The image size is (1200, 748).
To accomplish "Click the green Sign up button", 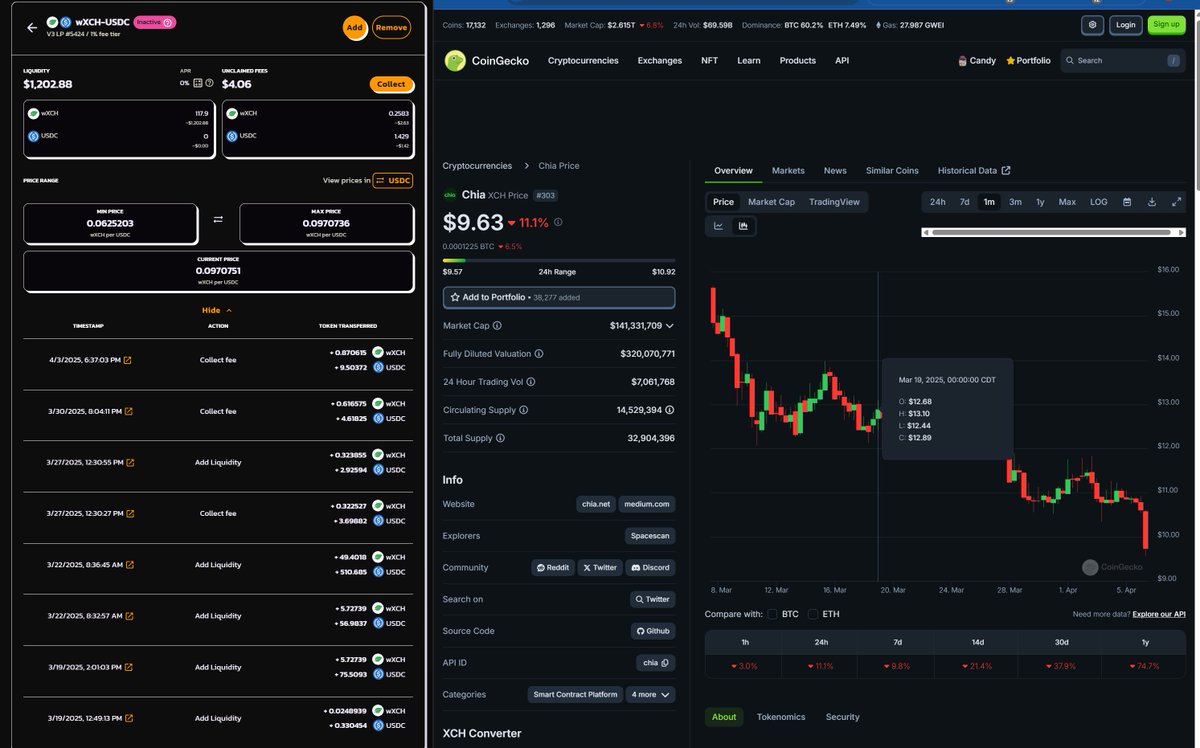I will pos(1166,24).
